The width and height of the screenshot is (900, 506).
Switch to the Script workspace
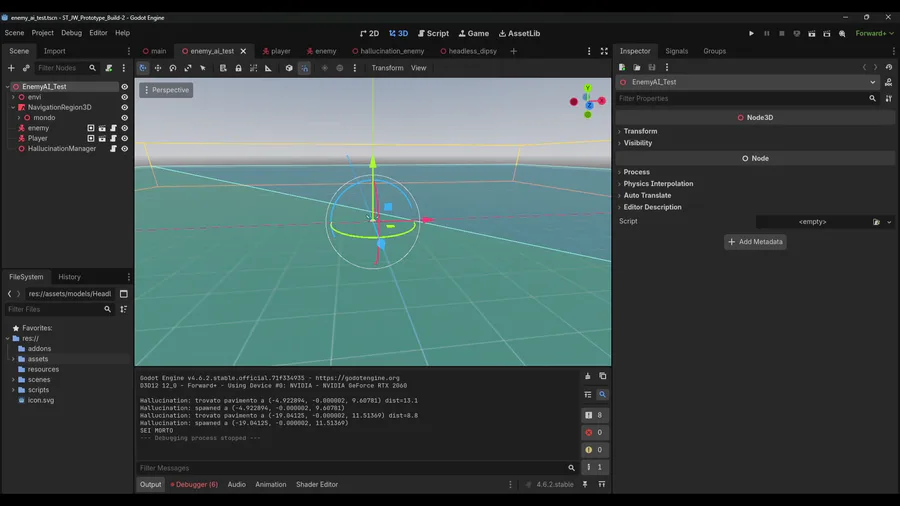tap(433, 33)
